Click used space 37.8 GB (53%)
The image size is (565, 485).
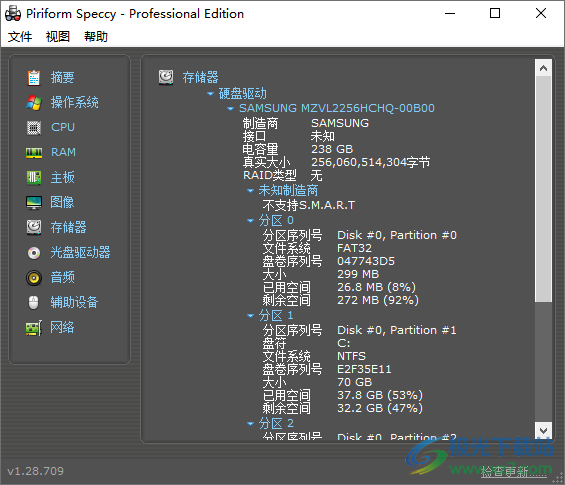[x=380, y=395]
